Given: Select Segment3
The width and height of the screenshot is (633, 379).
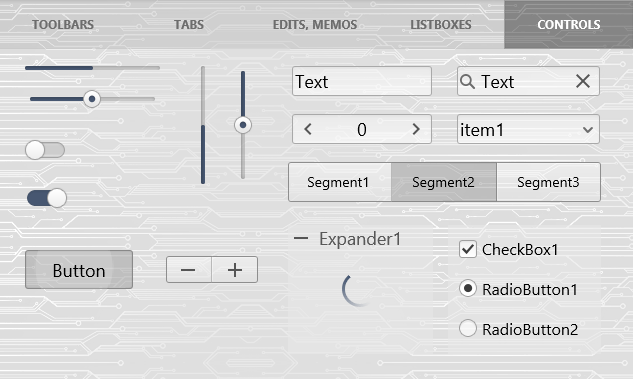Looking at the screenshot, I should pos(548,182).
